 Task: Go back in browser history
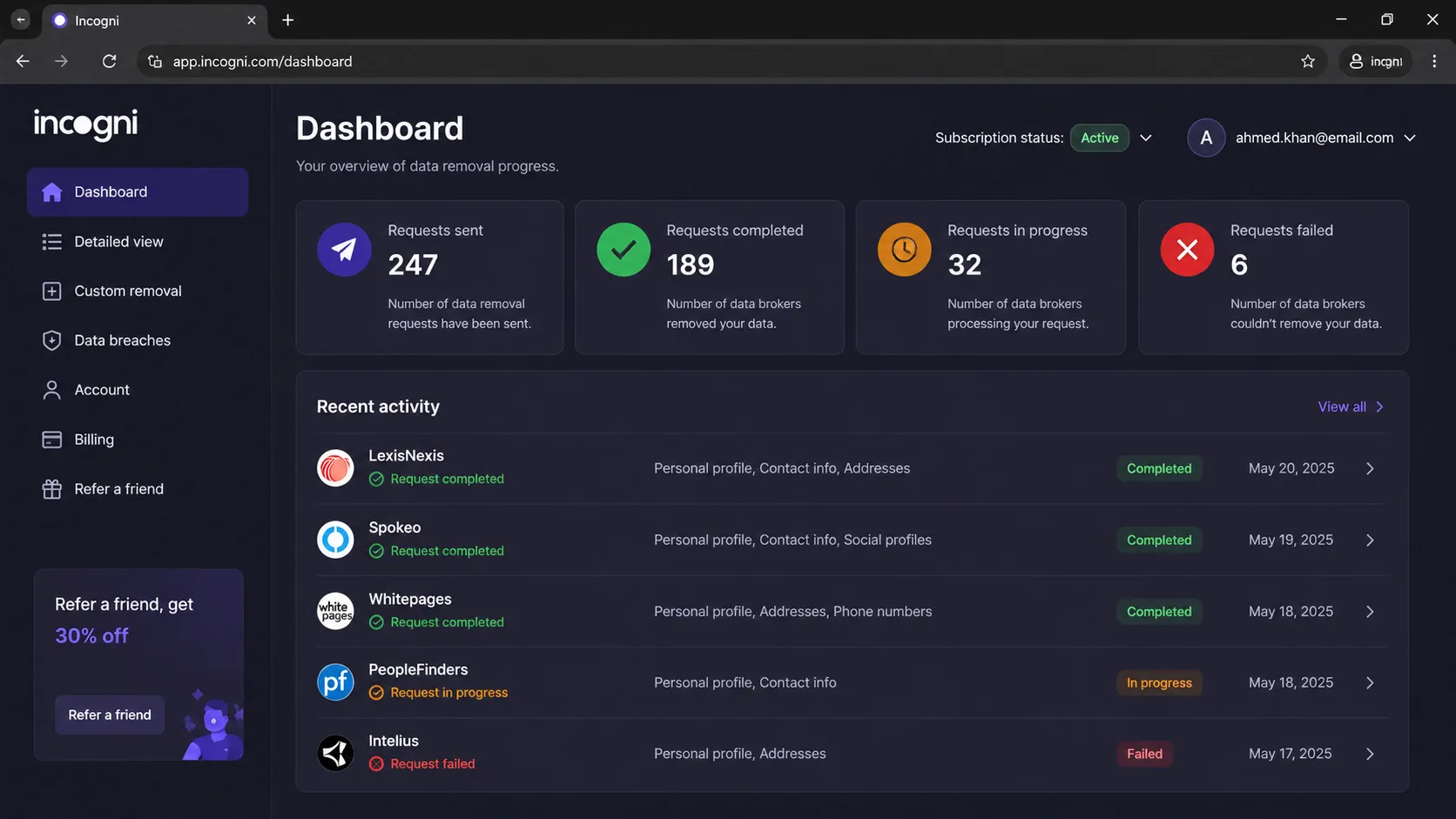tap(23, 61)
